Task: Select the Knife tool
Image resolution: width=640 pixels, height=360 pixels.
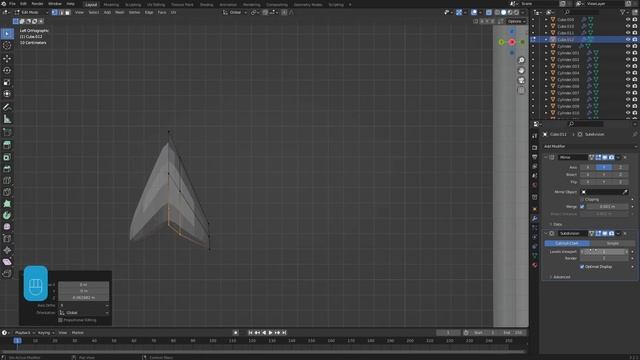Action: point(7,192)
